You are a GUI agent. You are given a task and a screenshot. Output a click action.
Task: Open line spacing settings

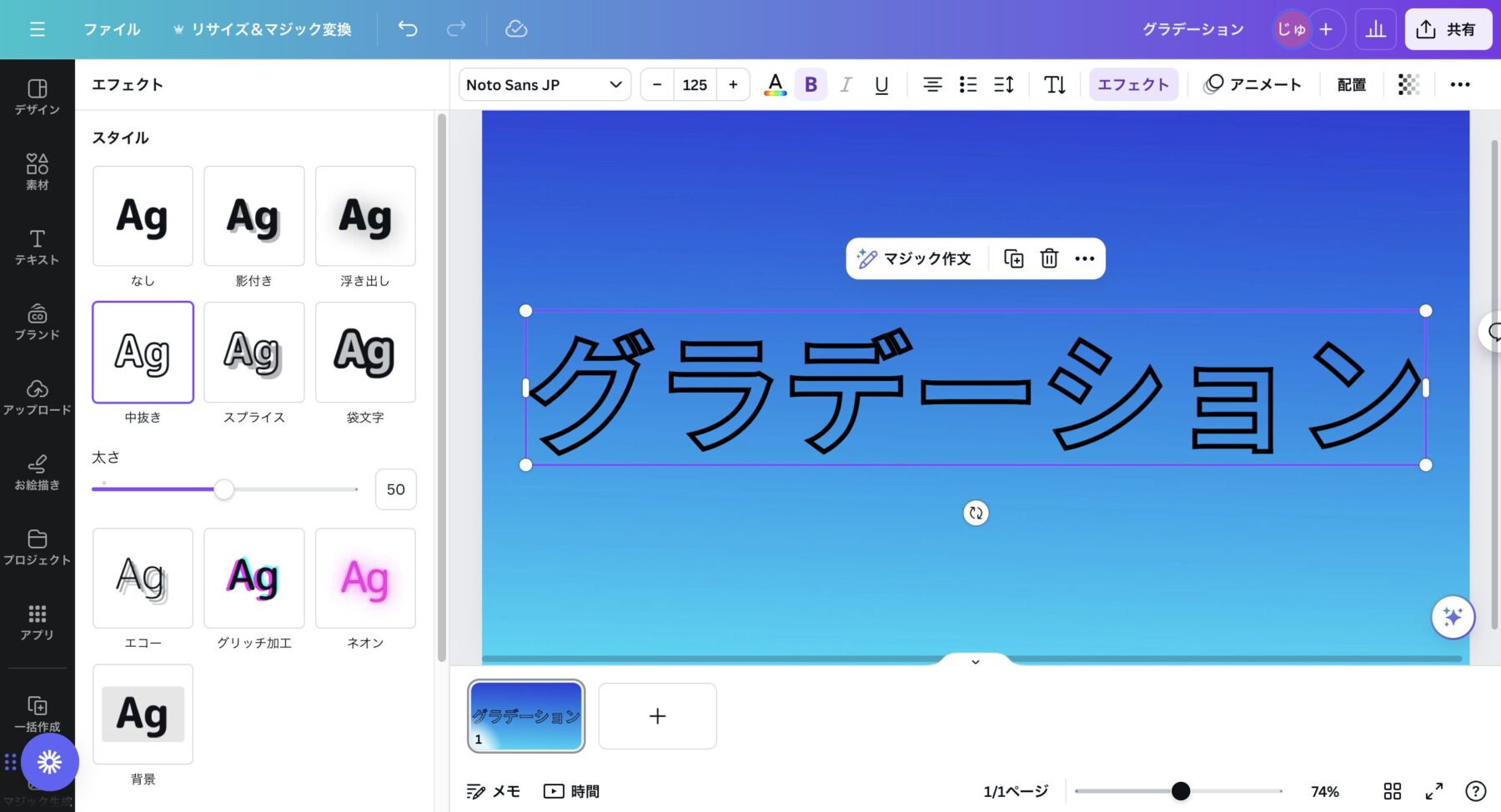point(1004,84)
